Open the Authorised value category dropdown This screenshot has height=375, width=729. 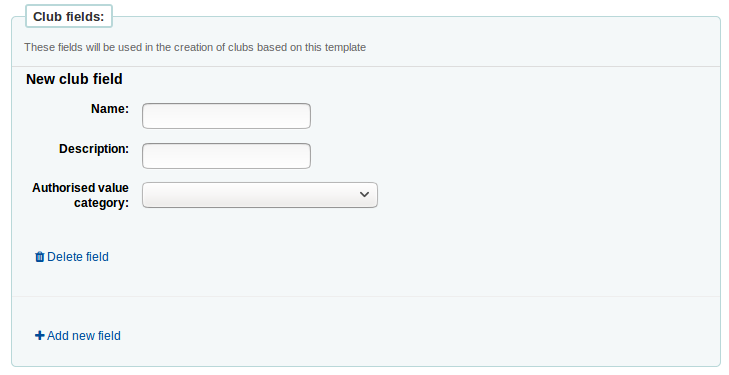coord(260,195)
